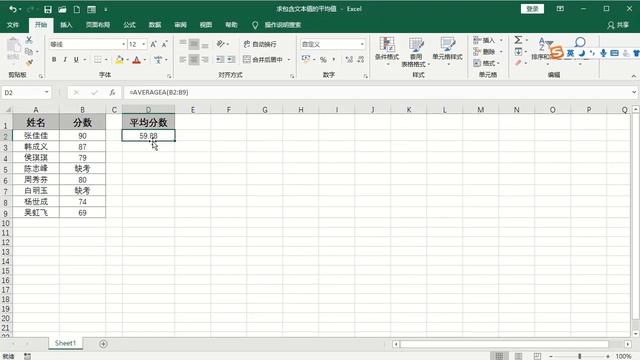
Task: Open Merge and Center dropdown arrow
Action: (289, 60)
